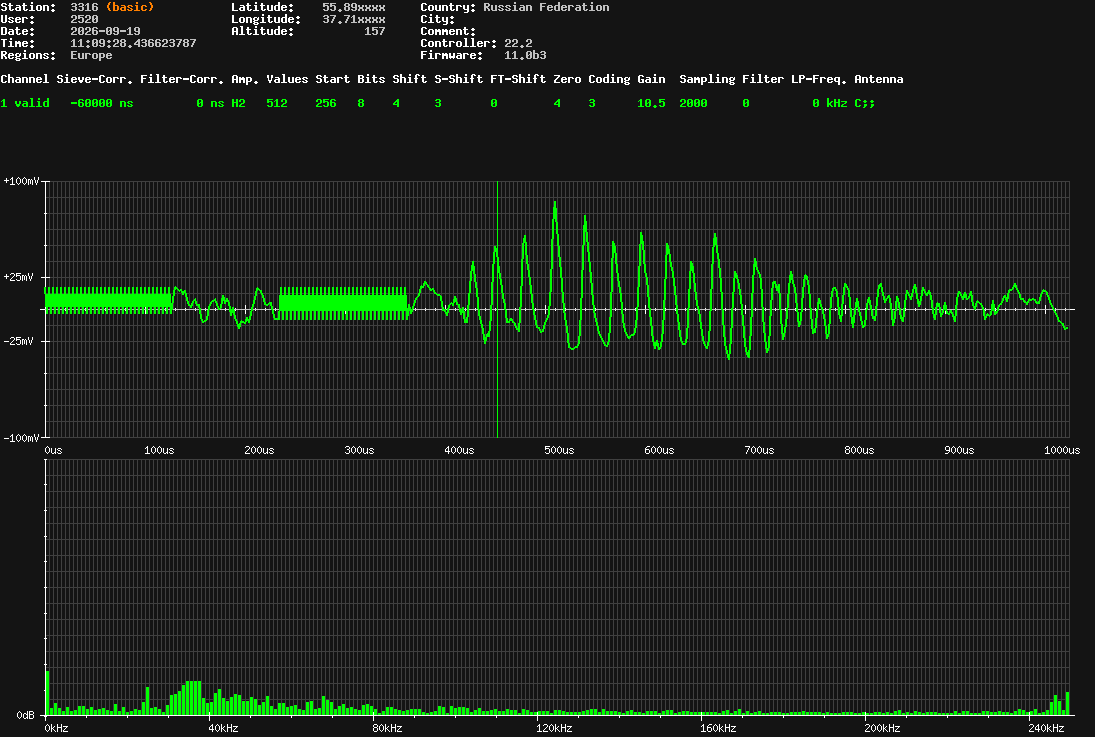
Task: Click the Sampling column header
Action: click(707, 79)
